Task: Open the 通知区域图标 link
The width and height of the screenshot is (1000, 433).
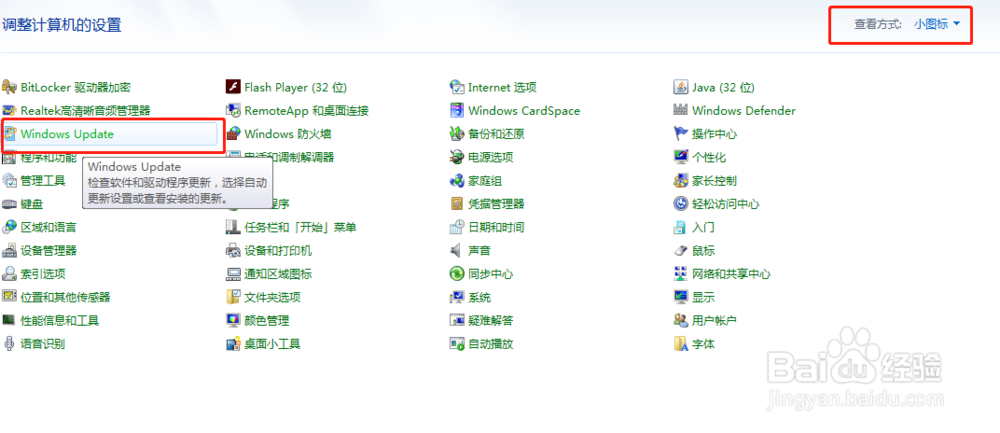Action: click(x=278, y=274)
